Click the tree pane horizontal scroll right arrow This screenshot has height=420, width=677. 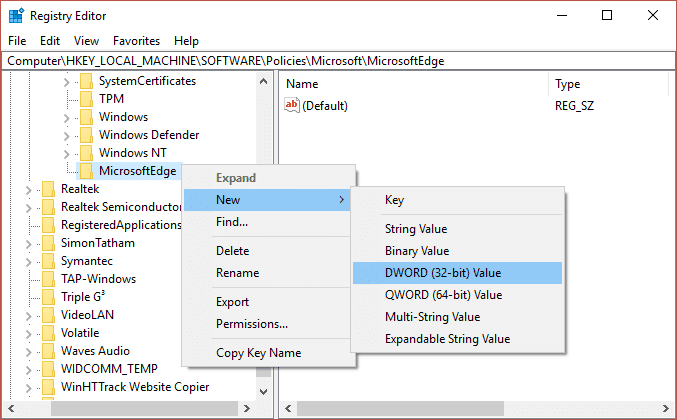(247, 408)
